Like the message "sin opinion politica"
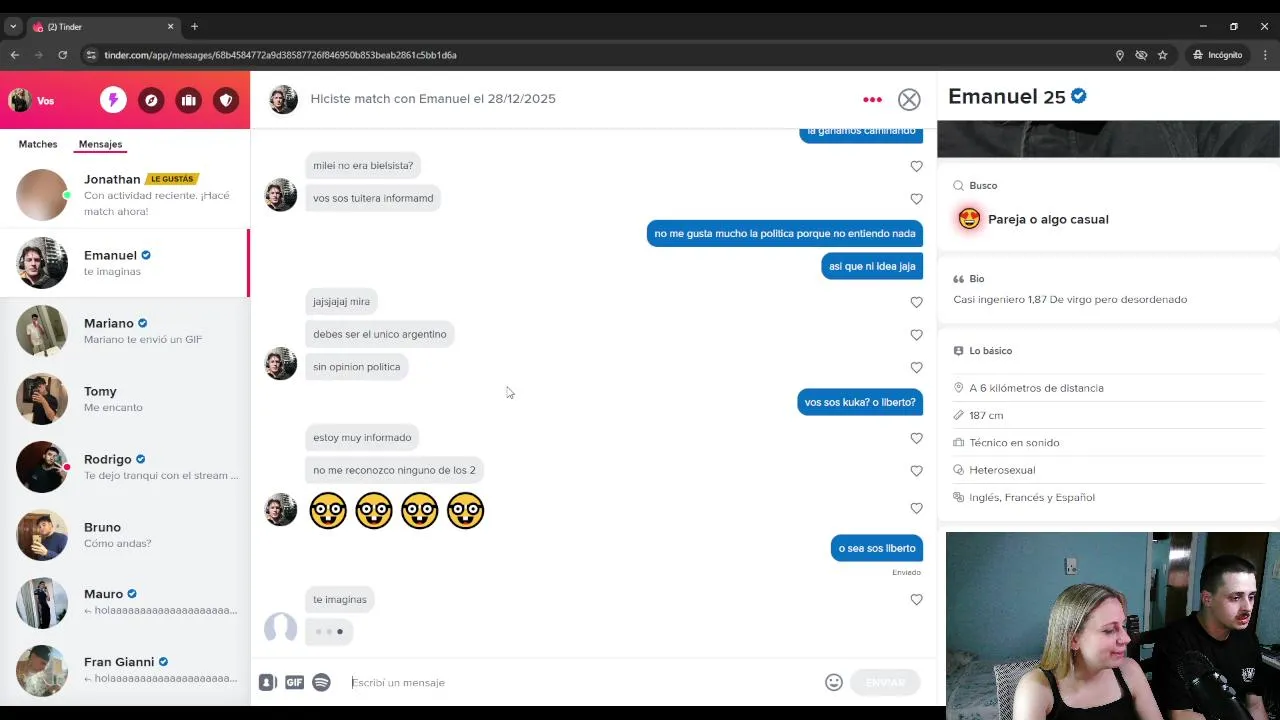Viewport: 1280px width, 720px height. (916, 367)
